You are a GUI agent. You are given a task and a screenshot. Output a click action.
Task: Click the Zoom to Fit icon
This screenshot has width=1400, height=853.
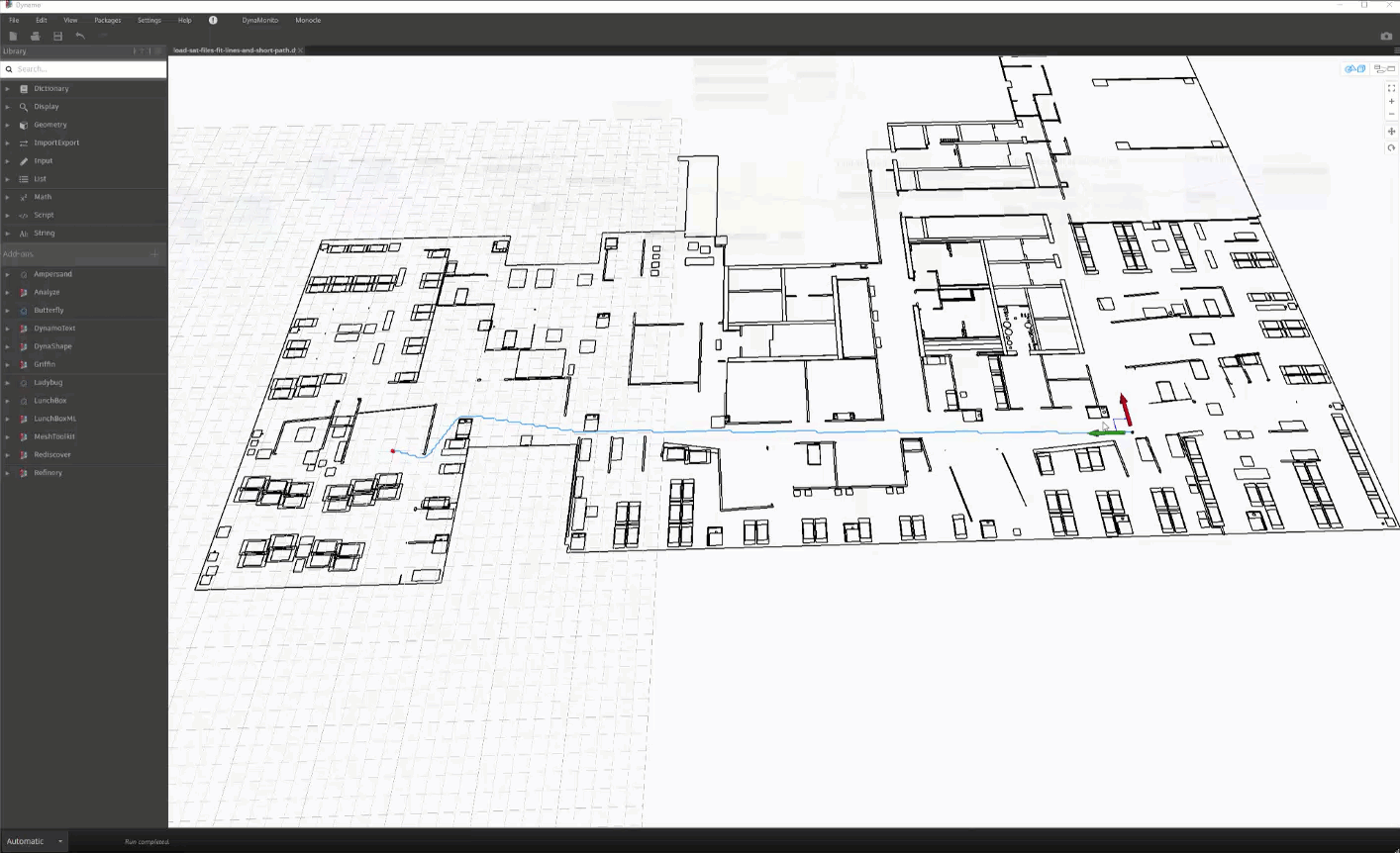tap(1391, 88)
